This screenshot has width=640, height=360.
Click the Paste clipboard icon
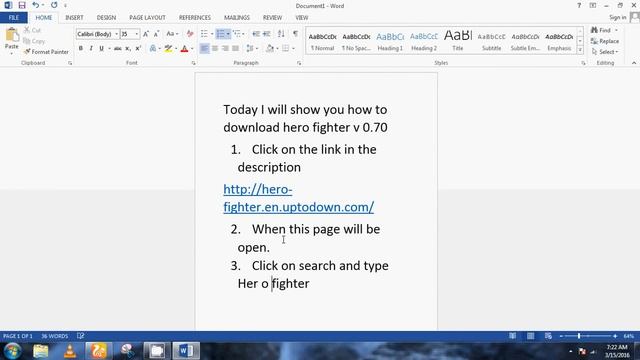tap(12, 36)
